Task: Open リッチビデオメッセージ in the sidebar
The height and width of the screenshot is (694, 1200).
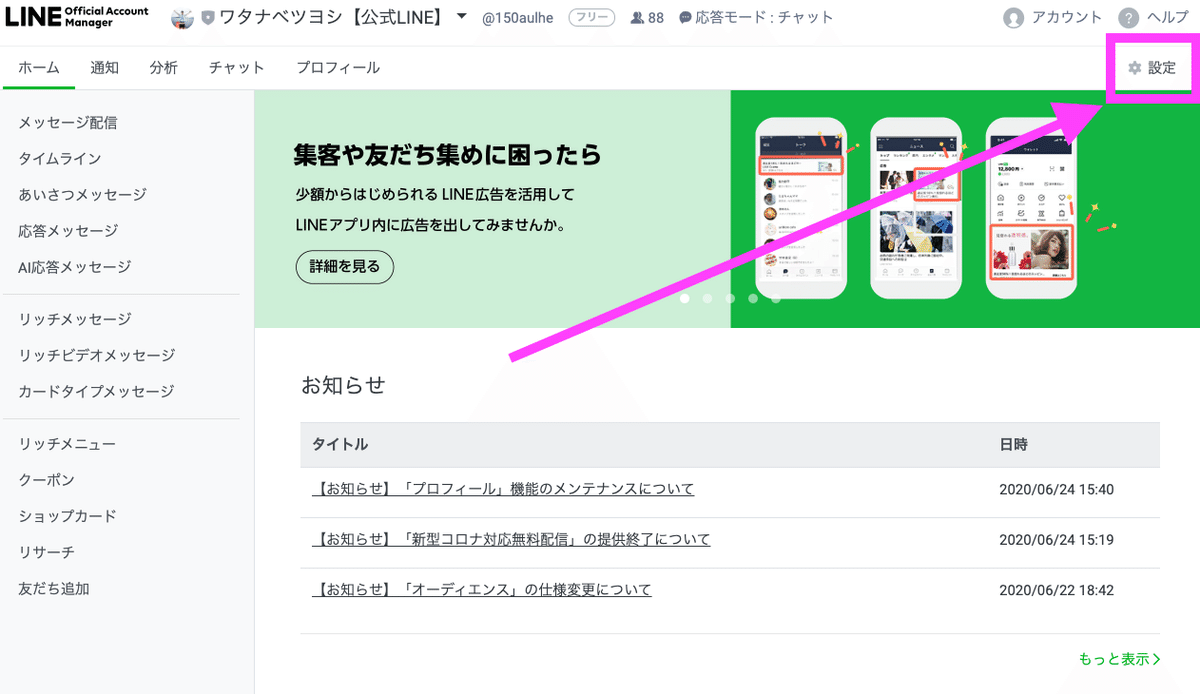Action: pyautogui.click(x=97, y=356)
